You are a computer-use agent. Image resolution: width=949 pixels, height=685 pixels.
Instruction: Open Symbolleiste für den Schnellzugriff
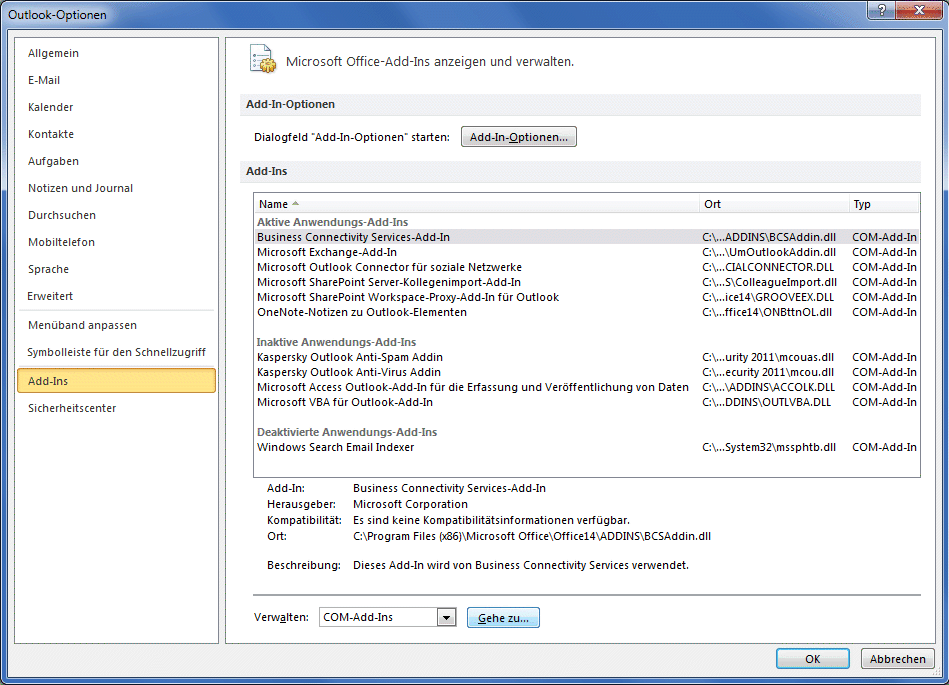(x=116, y=352)
